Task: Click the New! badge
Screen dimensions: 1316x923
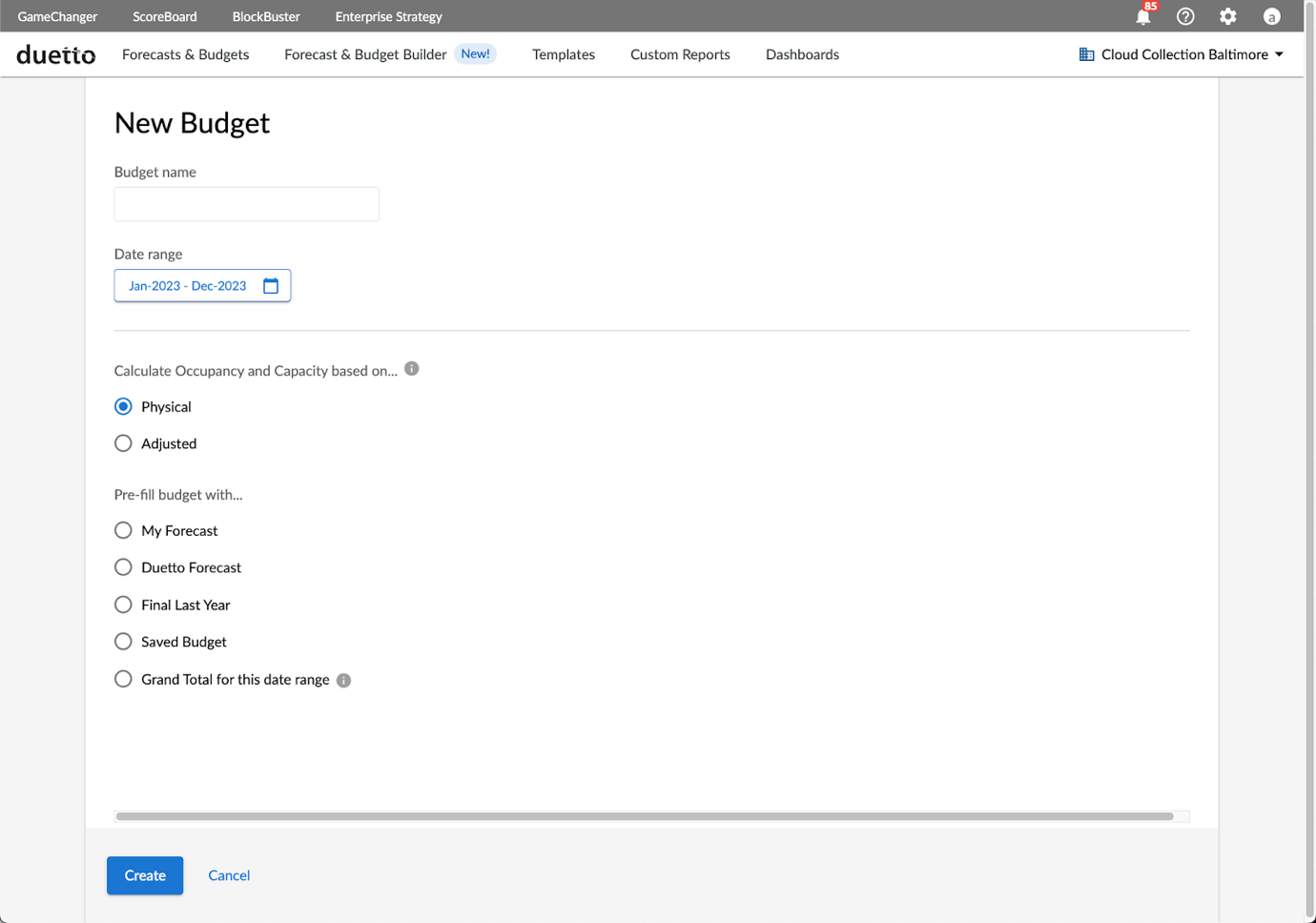Action: pyautogui.click(x=475, y=54)
